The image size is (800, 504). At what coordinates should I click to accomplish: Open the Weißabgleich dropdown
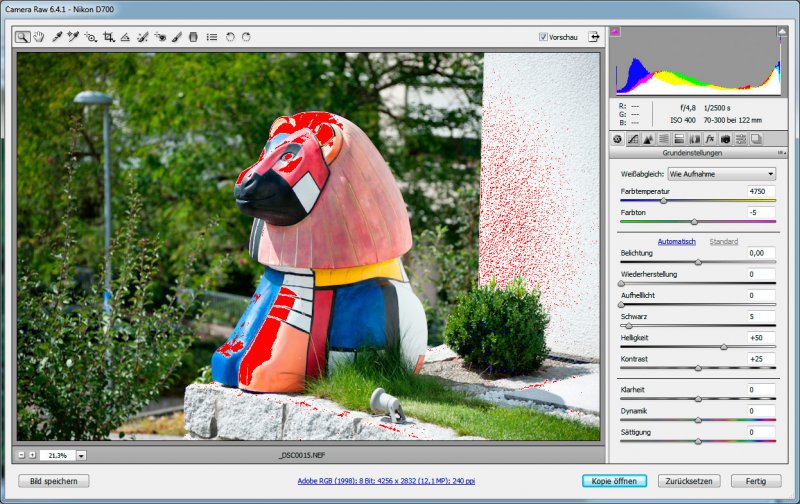[721, 174]
